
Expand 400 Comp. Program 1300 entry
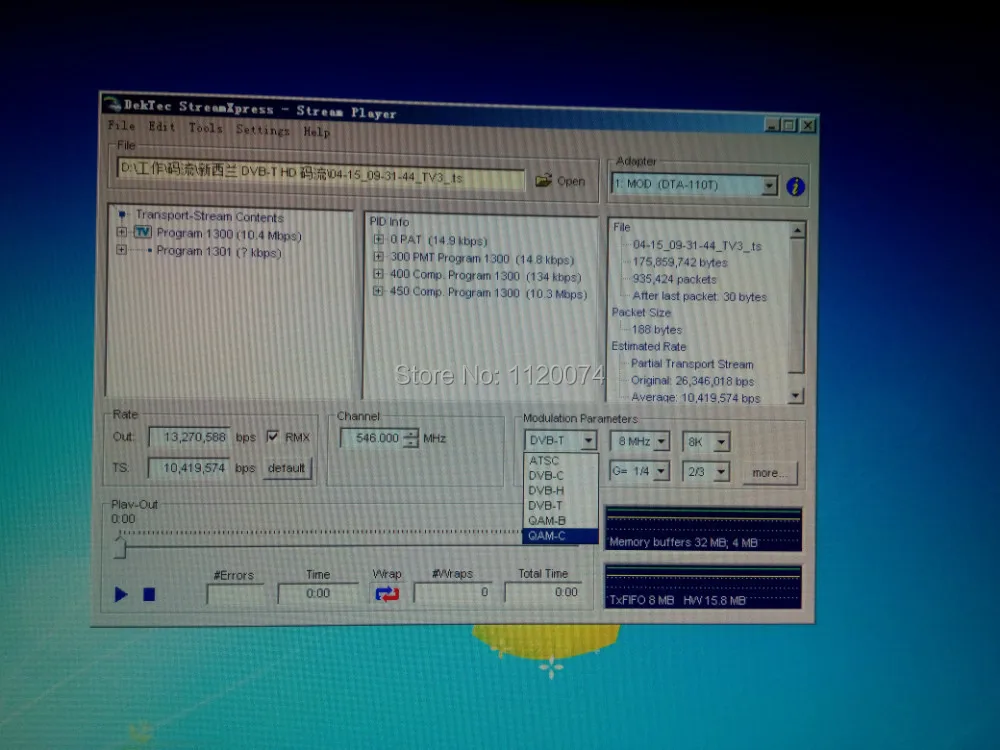pos(378,274)
